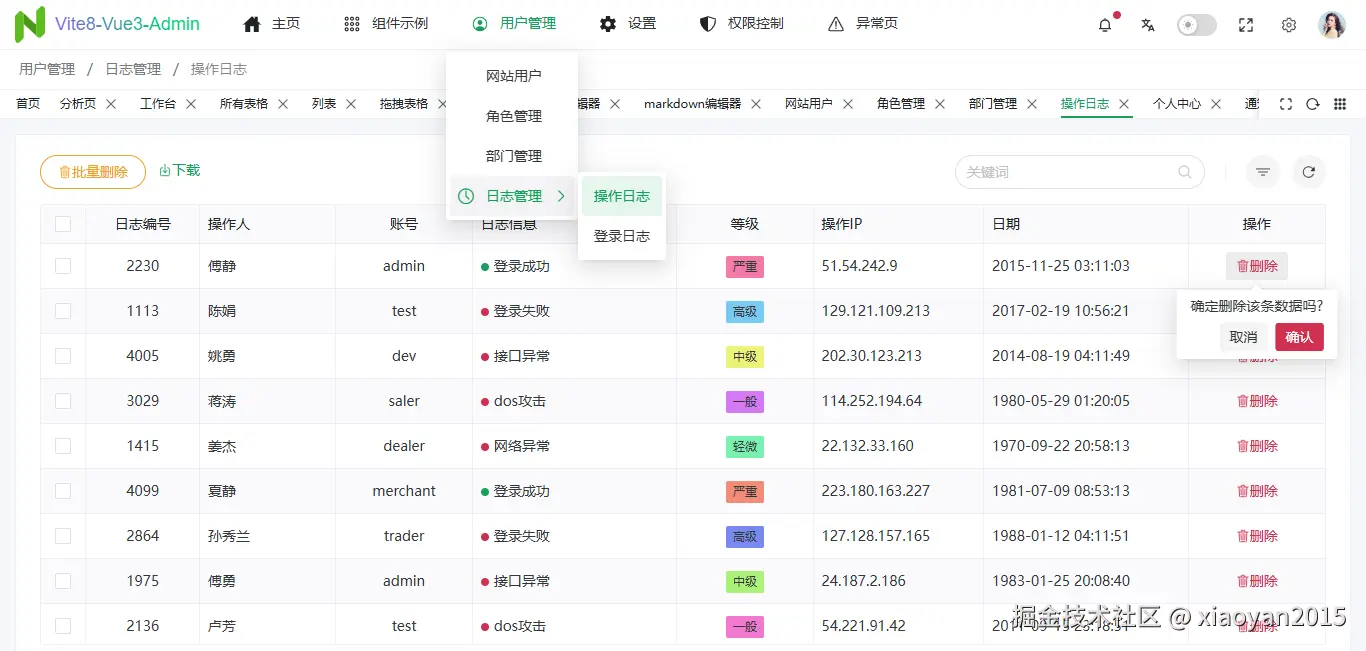The image size is (1366, 651).
Task: Check the row with log 2230
Action: pyautogui.click(x=63, y=266)
